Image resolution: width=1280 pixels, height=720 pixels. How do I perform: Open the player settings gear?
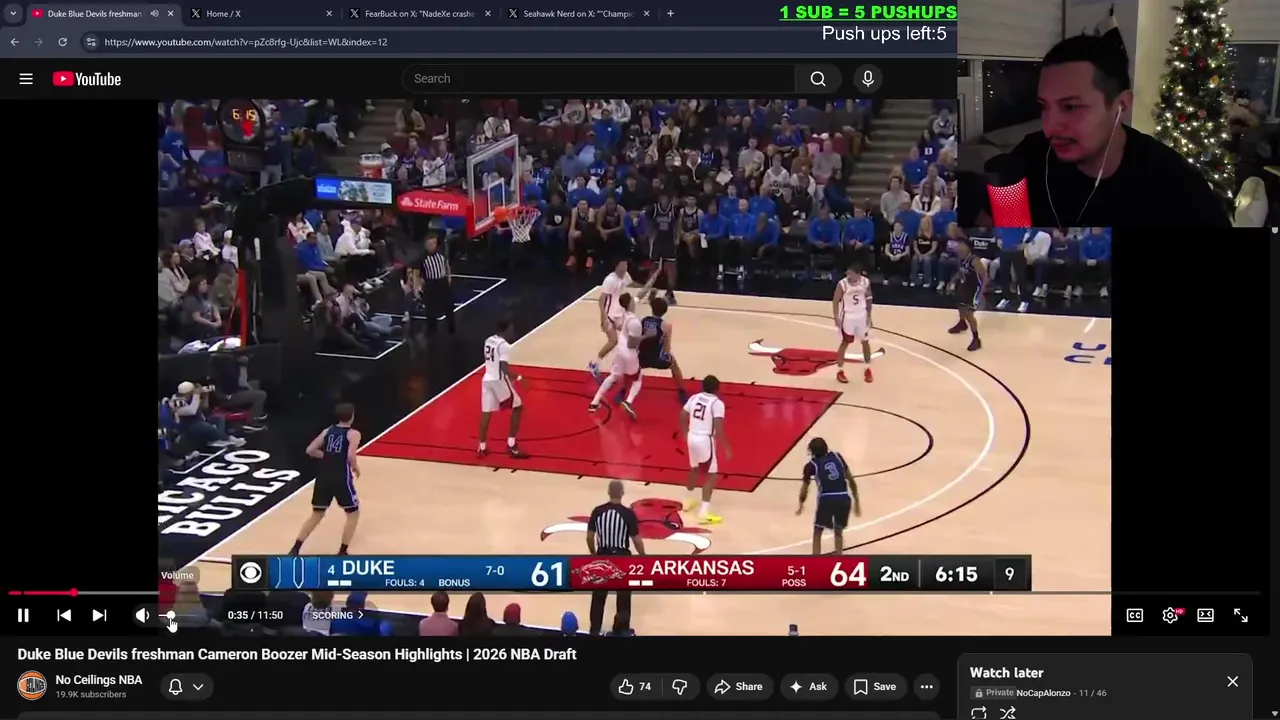(x=1170, y=615)
